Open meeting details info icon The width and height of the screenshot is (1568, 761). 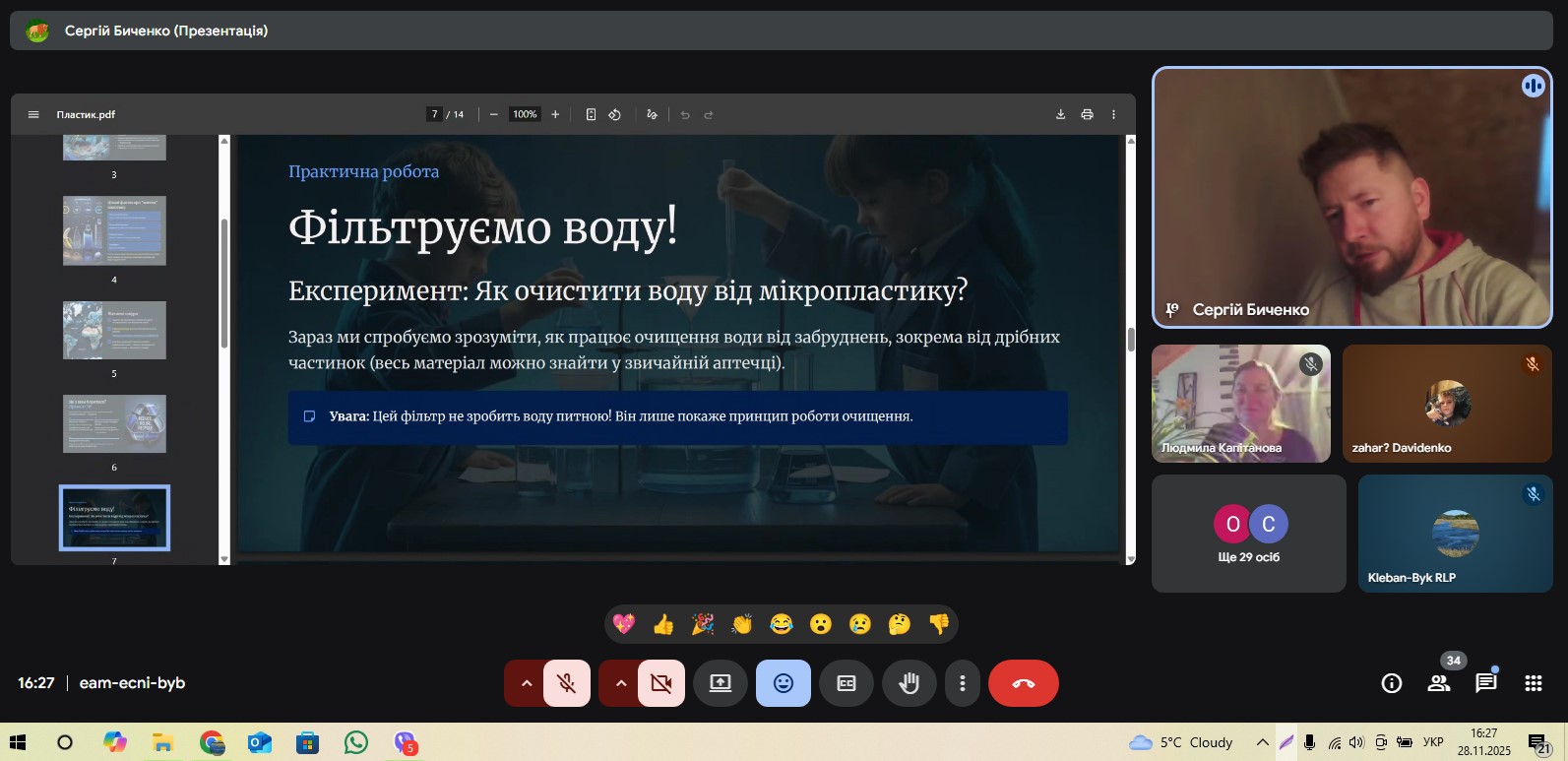coord(1391,683)
